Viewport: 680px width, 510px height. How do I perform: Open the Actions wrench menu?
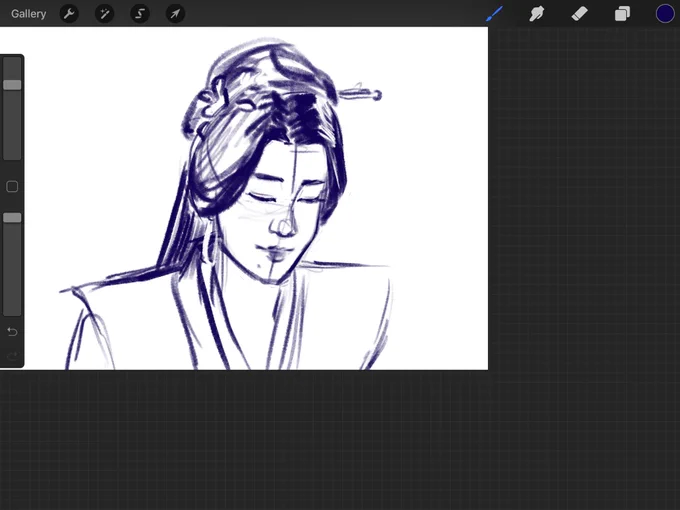click(69, 14)
